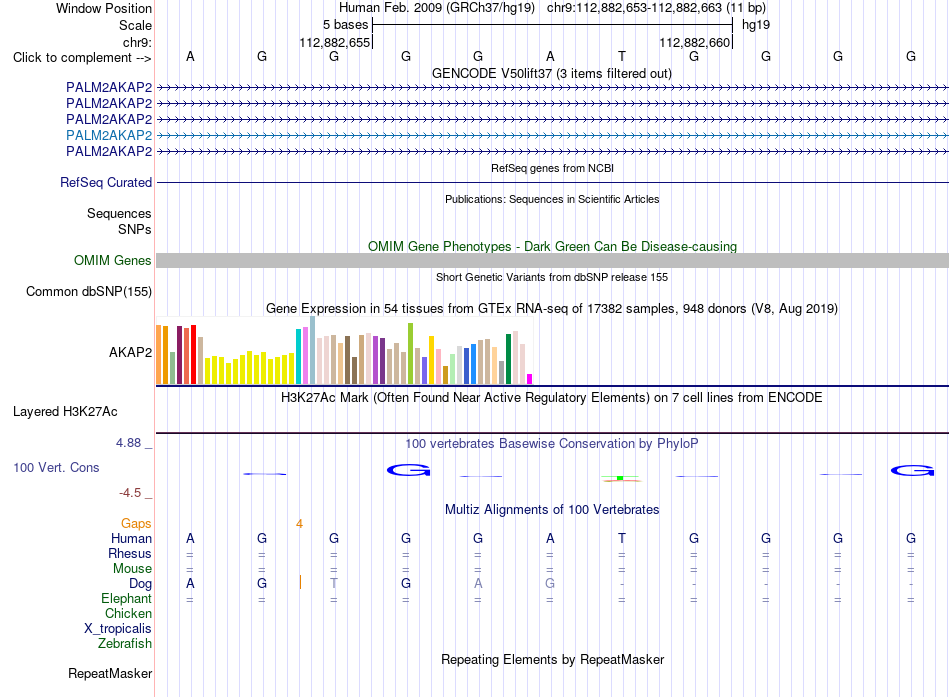
Task: Click 'RefSeq genes from NCBI' track title
Action: point(552,168)
